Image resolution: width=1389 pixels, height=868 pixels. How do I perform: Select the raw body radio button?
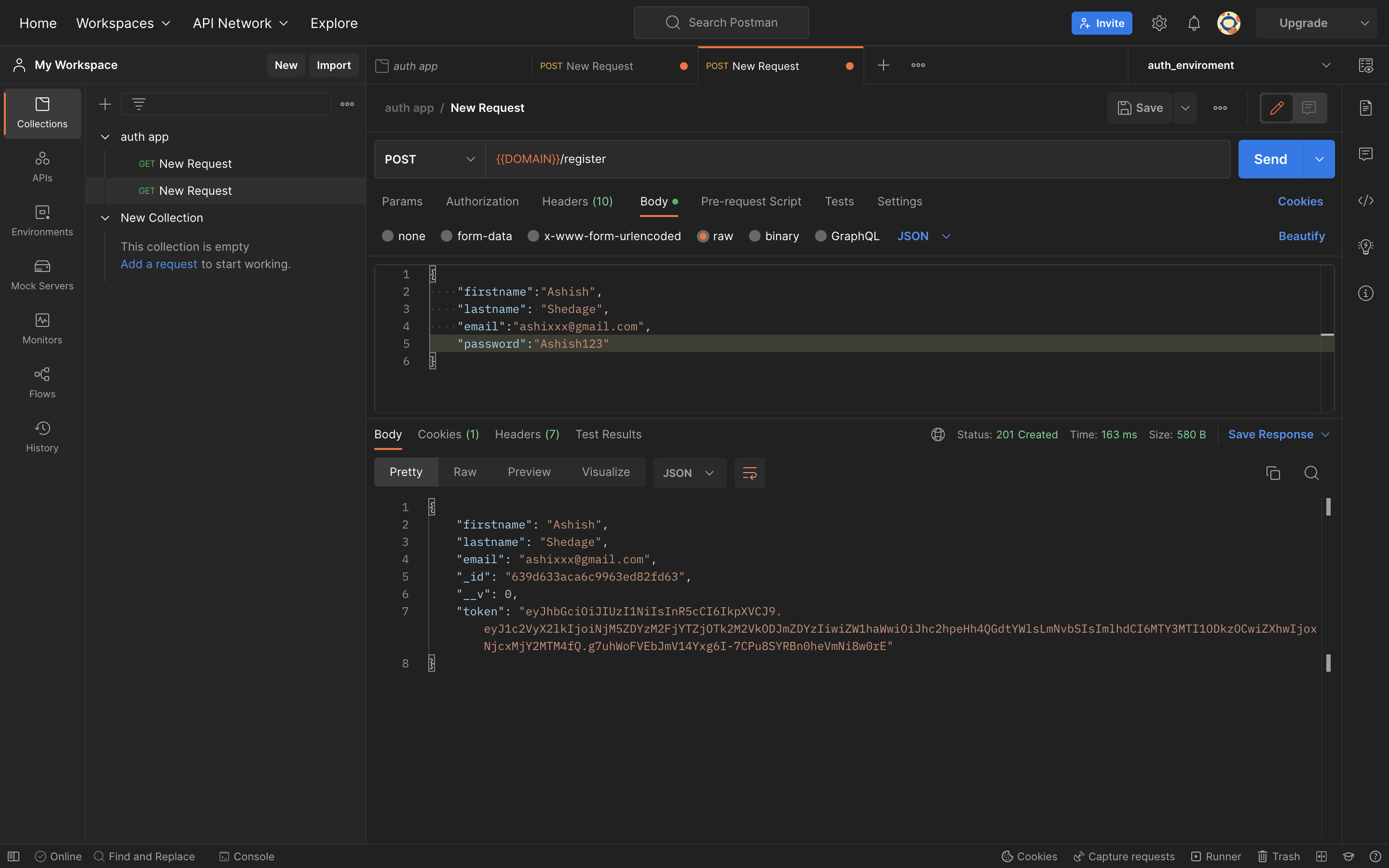coord(703,236)
